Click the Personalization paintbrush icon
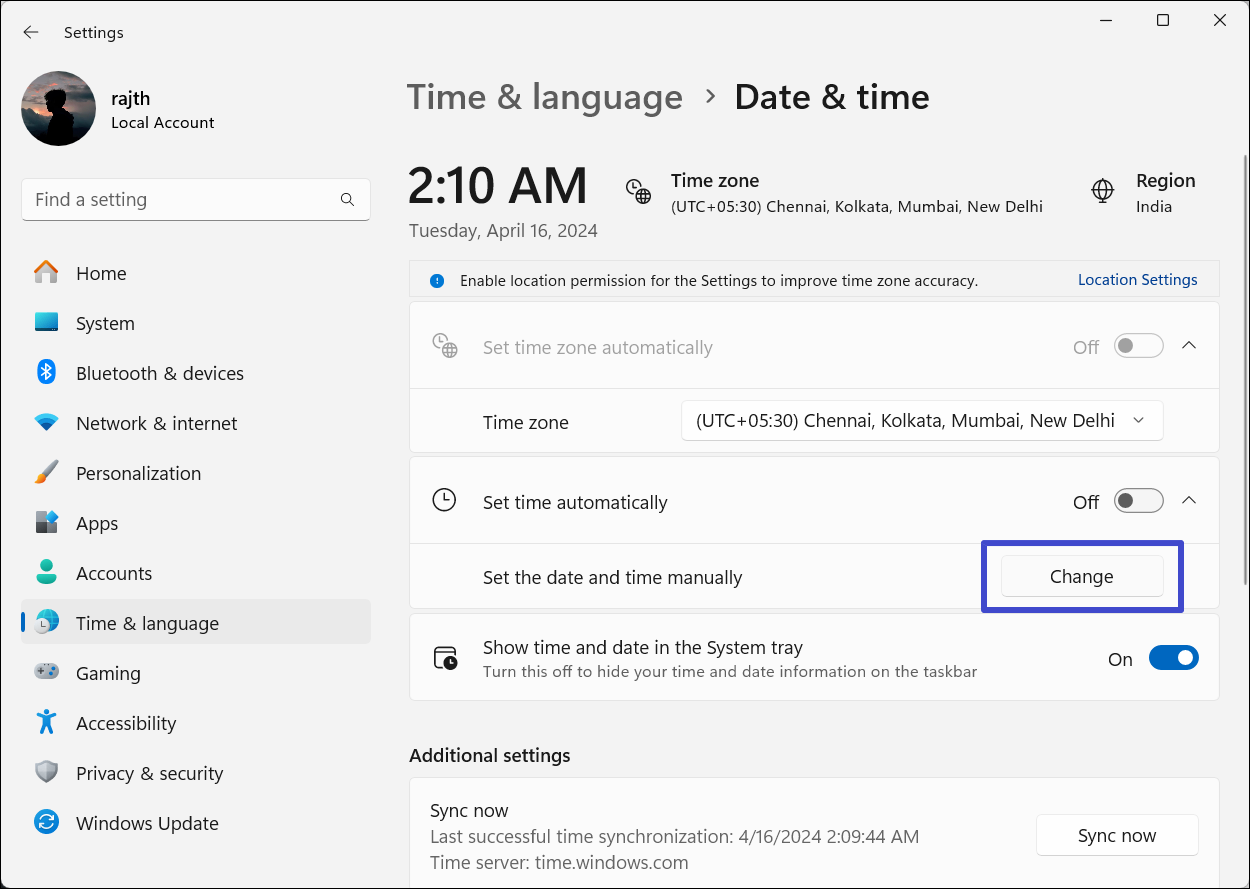 (x=46, y=473)
